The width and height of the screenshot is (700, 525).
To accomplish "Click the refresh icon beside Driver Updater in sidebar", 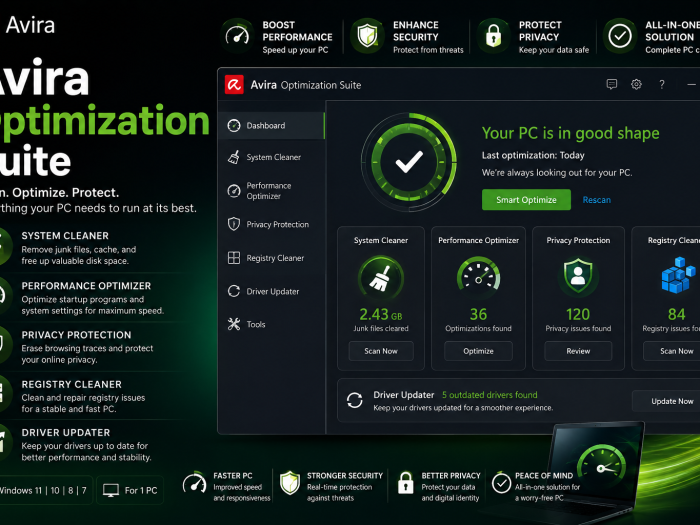I will coord(234,291).
